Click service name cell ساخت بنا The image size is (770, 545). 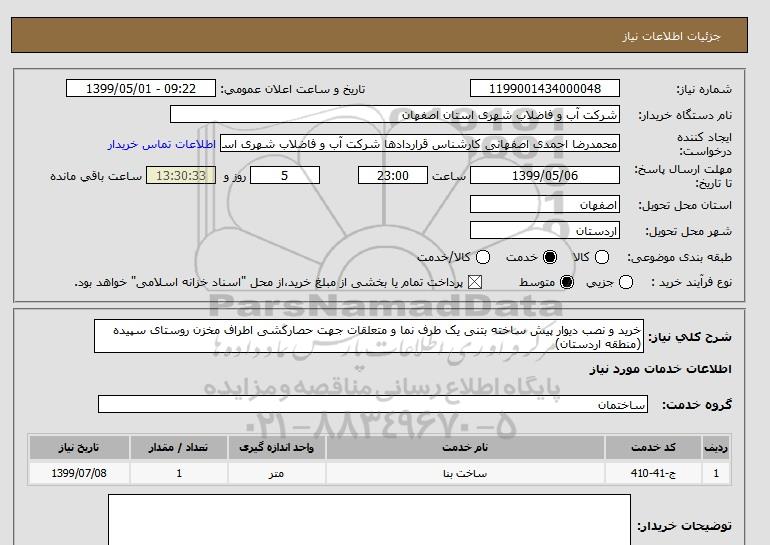[465, 473]
